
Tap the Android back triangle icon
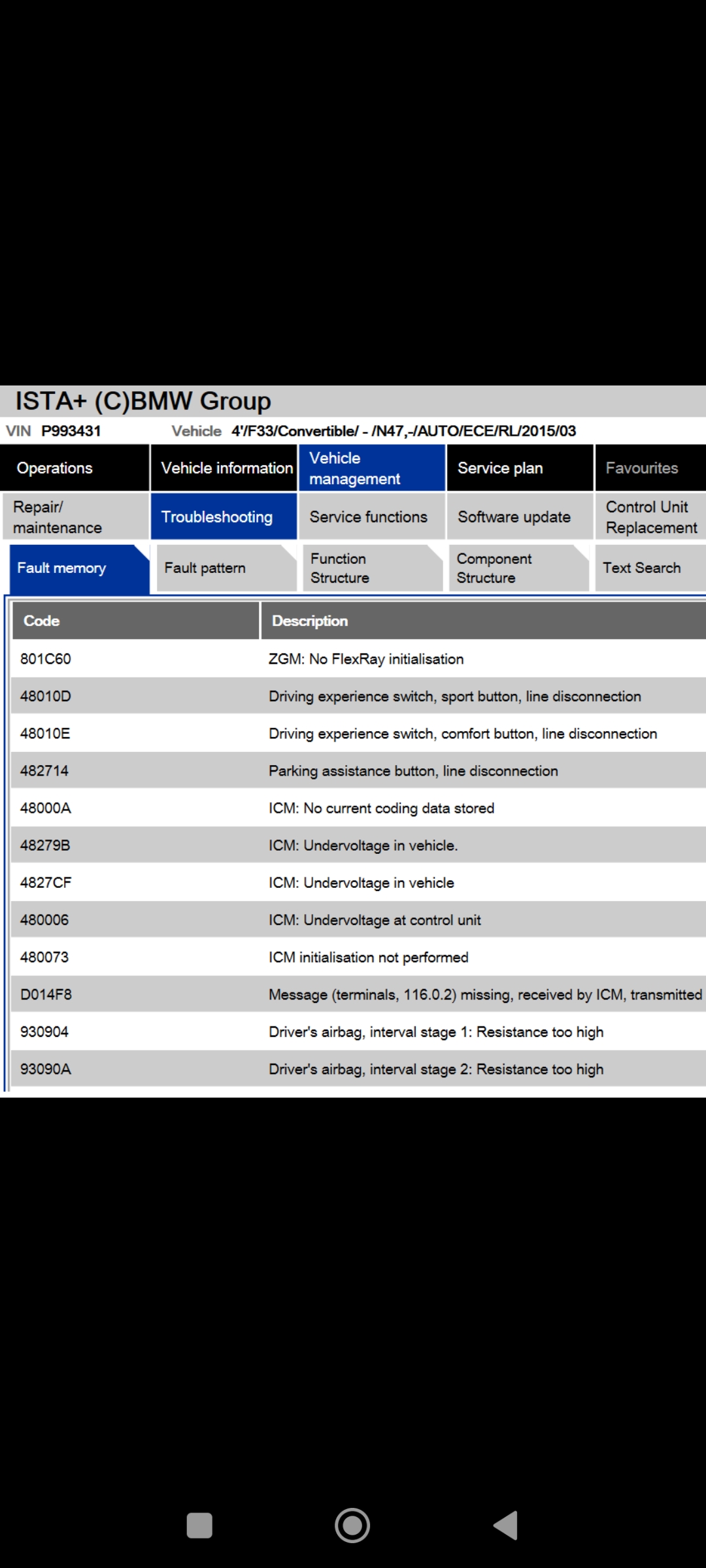tap(505, 1526)
